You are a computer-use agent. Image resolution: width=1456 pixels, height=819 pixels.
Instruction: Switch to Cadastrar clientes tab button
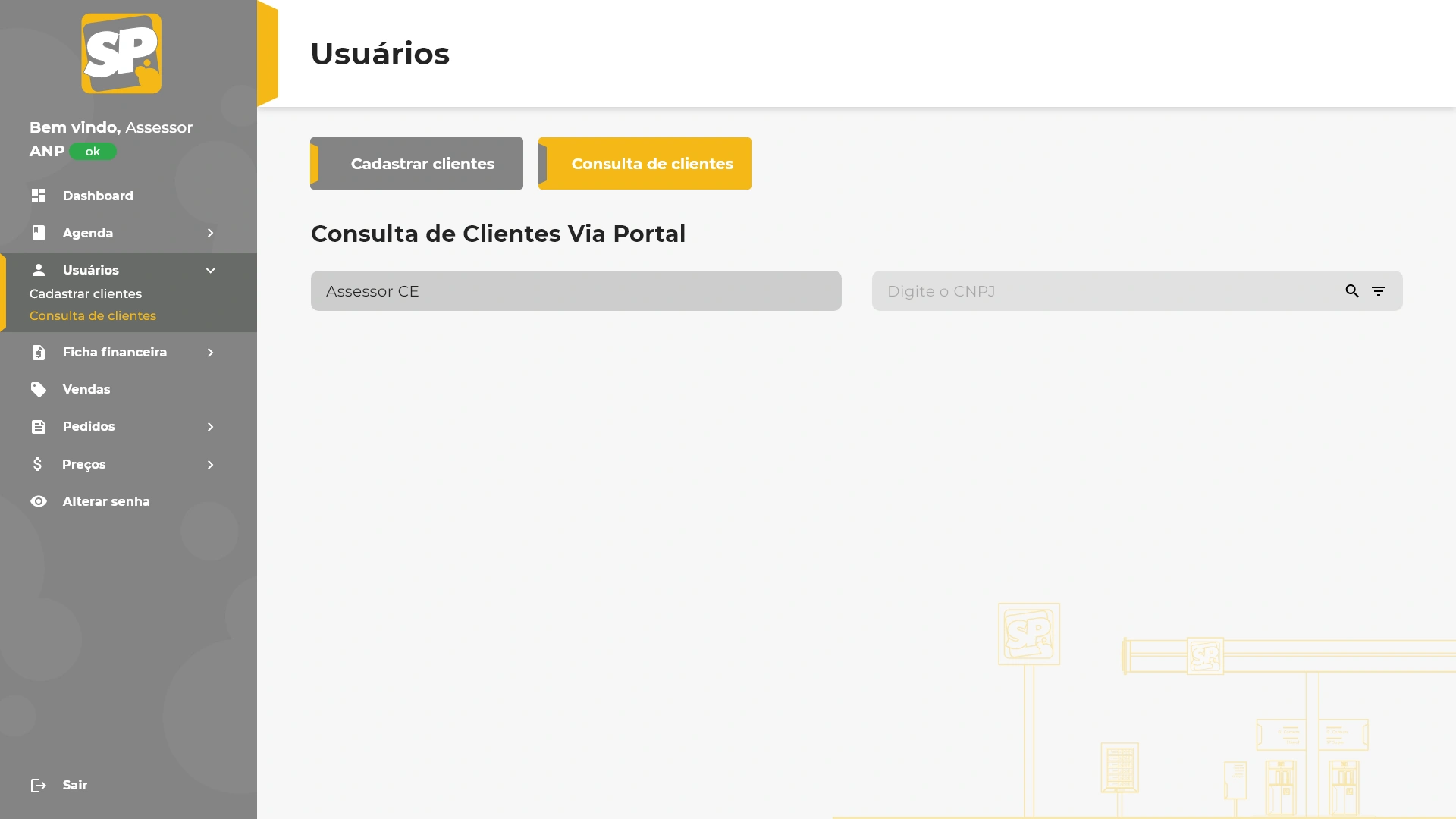tap(416, 164)
